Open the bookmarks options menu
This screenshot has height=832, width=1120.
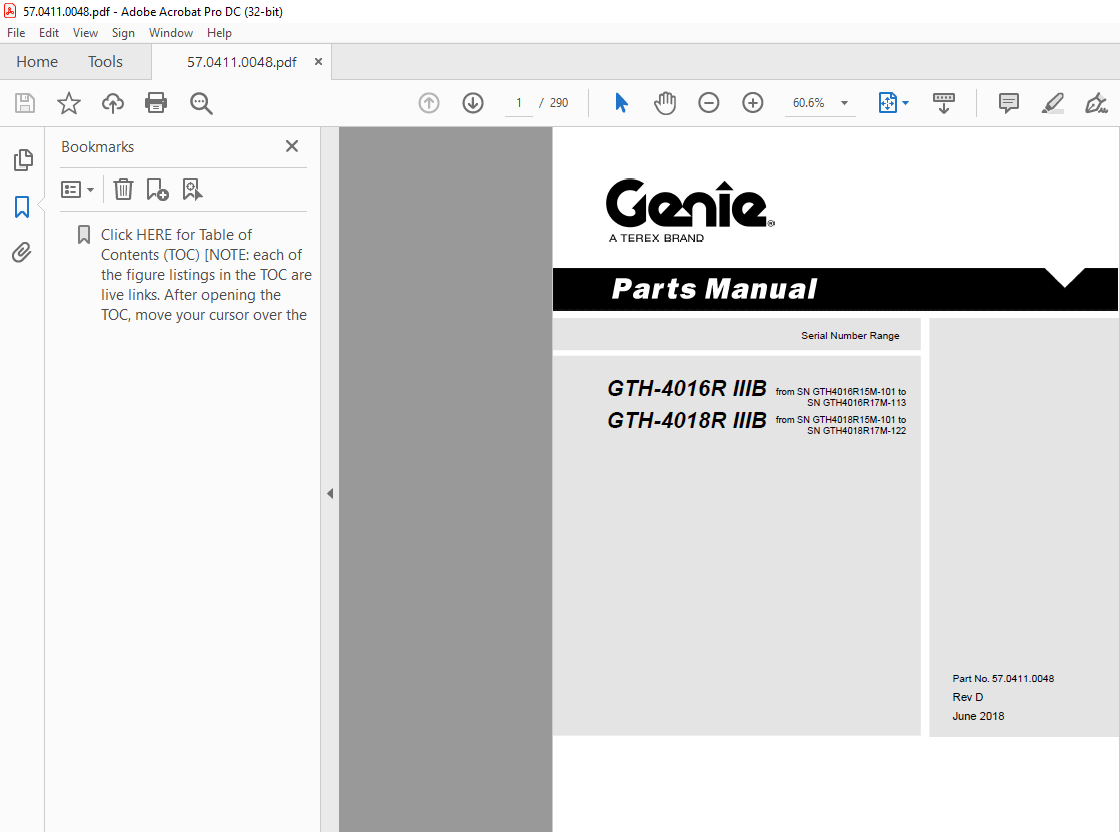(77, 189)
